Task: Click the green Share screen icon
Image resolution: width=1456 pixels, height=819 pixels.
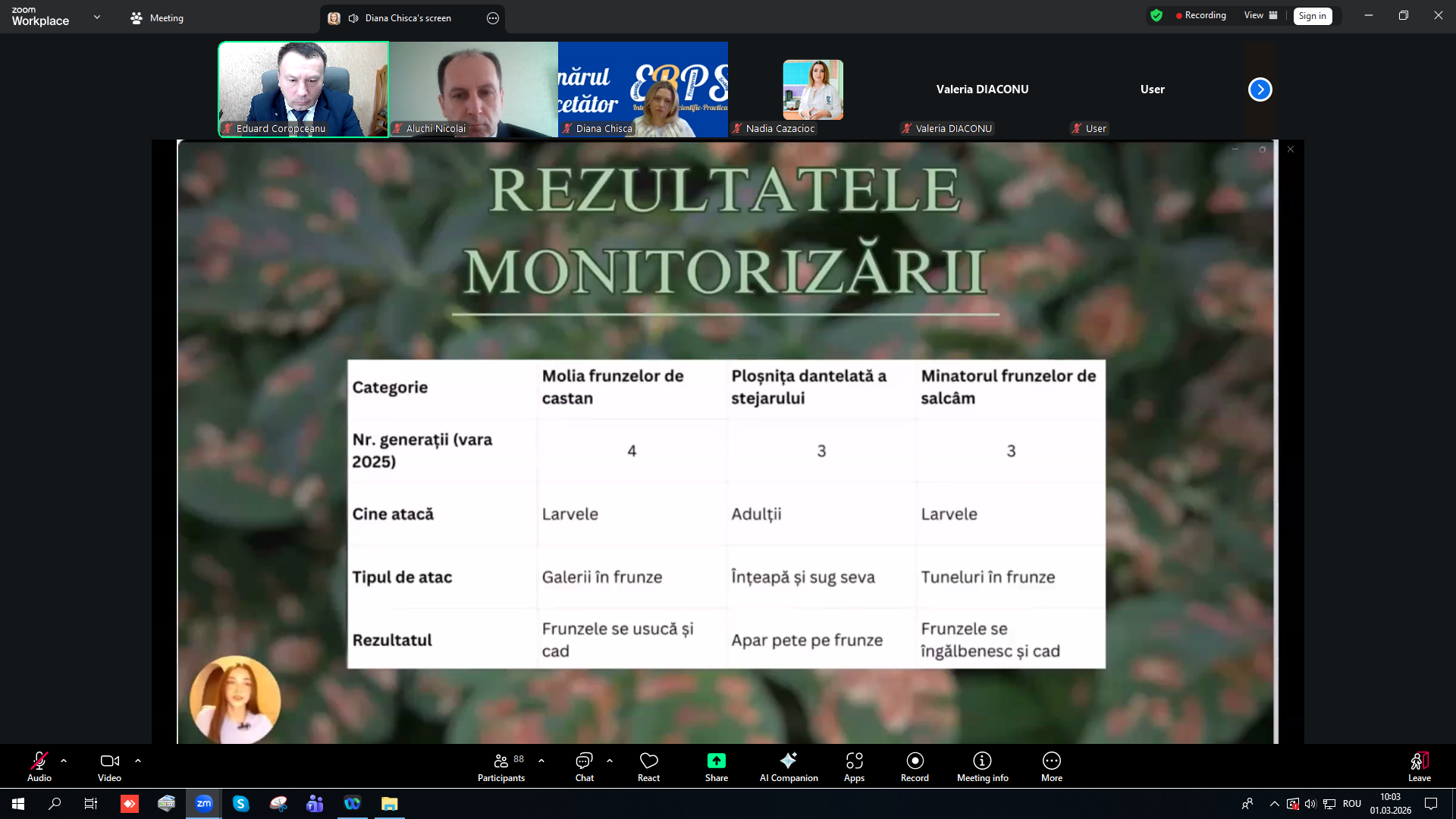Action: pyautogui.click(x=716, y=761)
